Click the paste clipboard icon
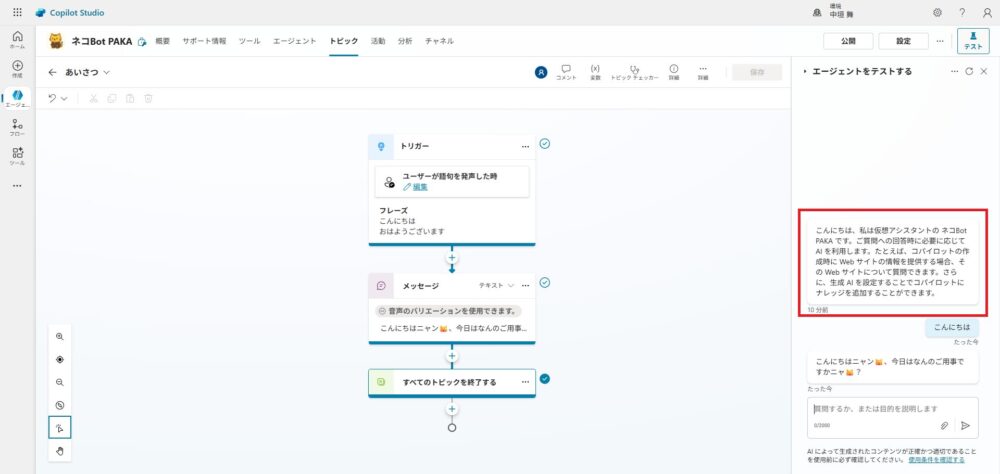The height and width of the screenshot is (474, 1000). pyautogui.click(x=130, y=98)
